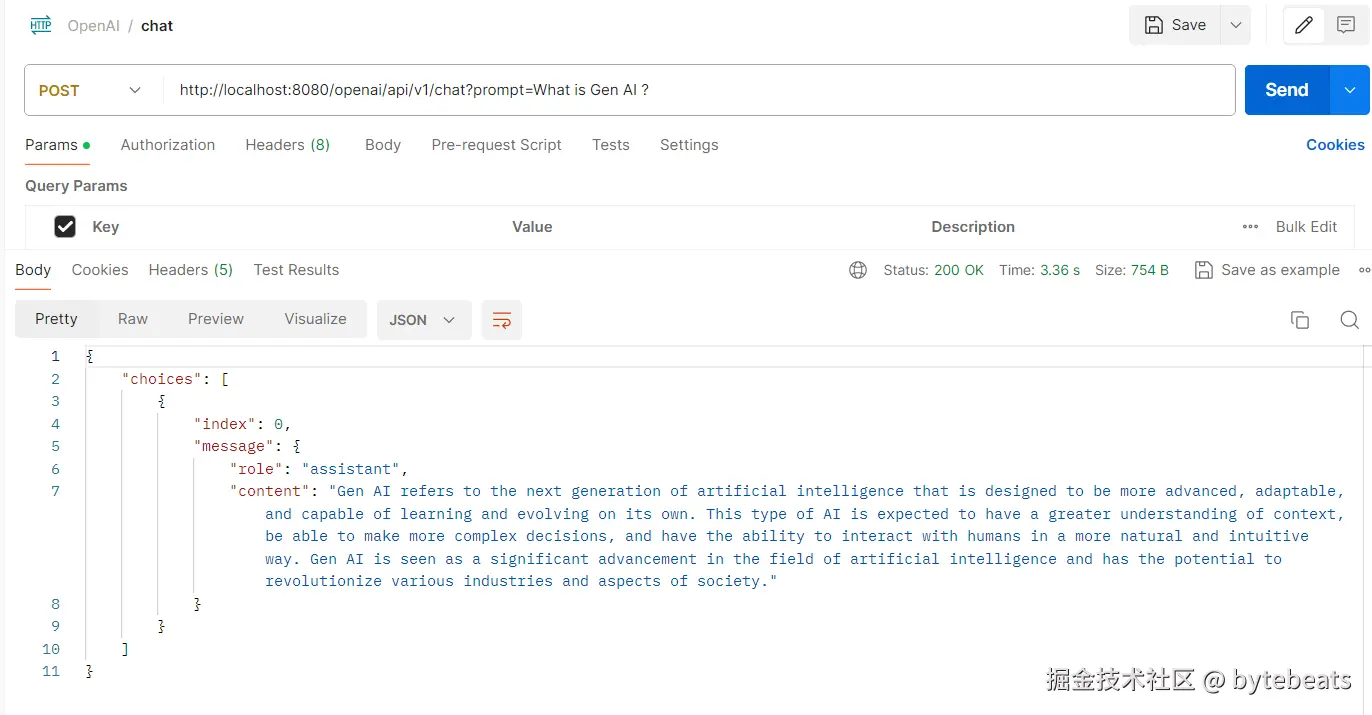Copy the response with the copy icon
Viewport: 1372px width, 715px height.
(x=1300, y=320)
